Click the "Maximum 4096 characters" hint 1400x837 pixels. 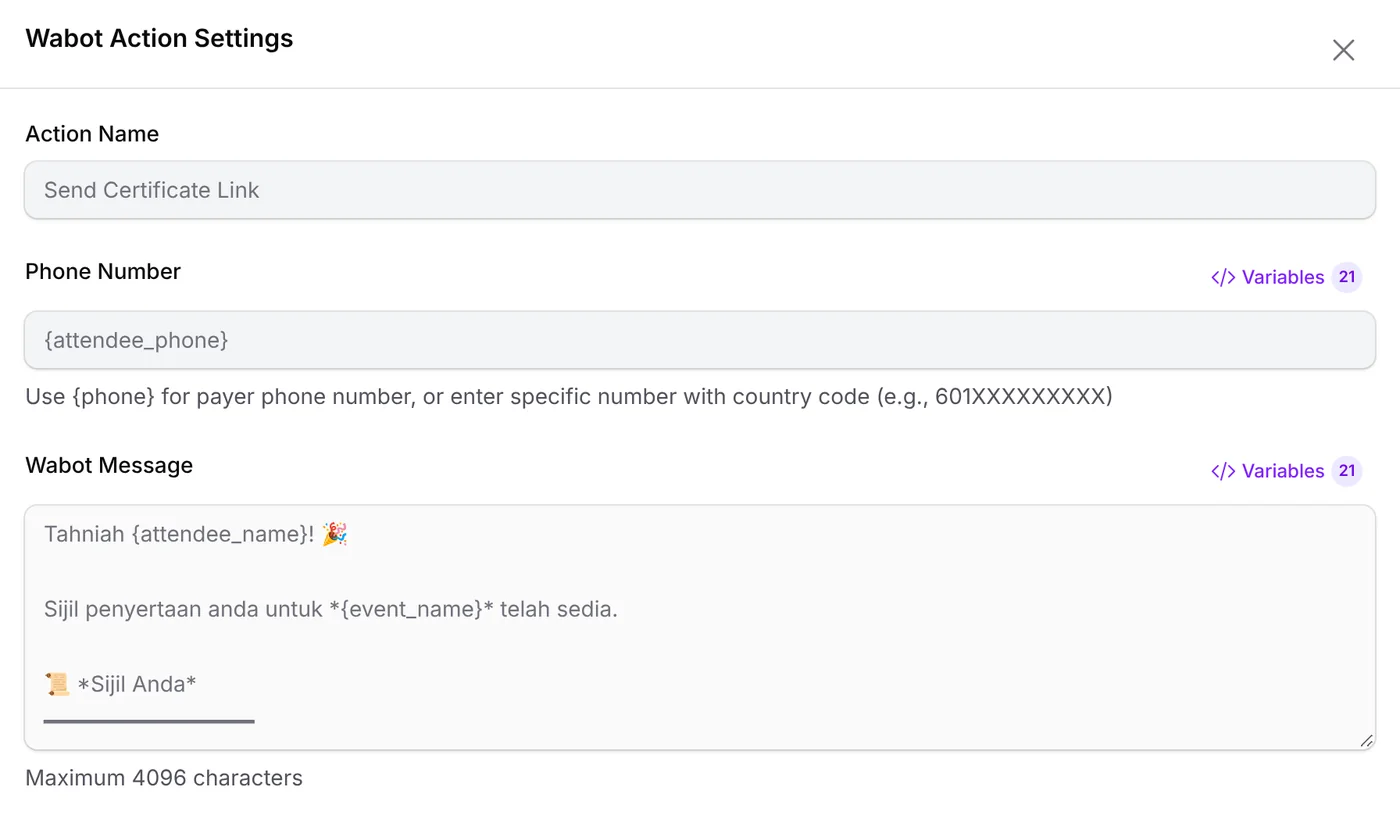click(164, 778)
